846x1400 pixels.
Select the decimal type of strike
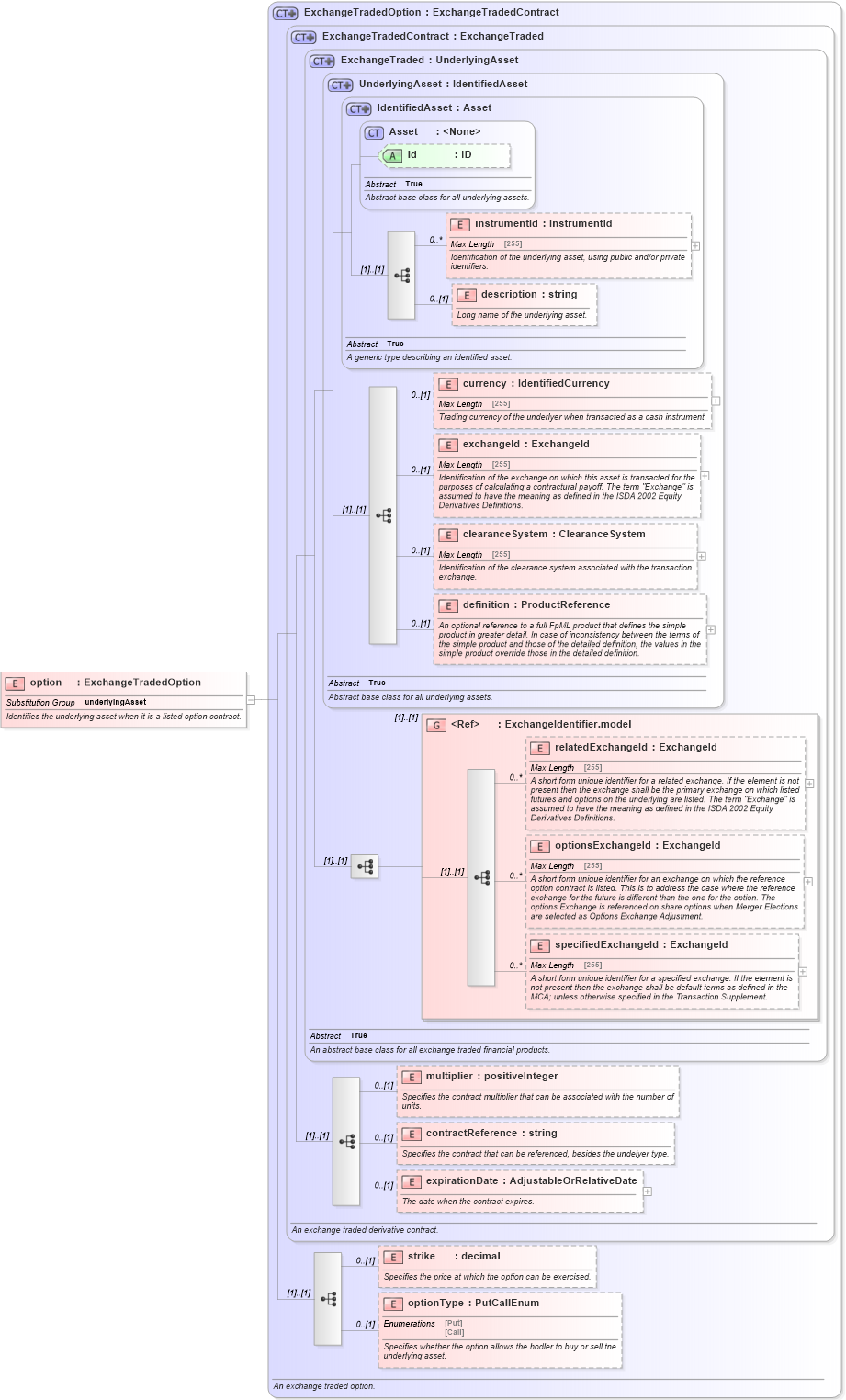(x=480, y=1257)
